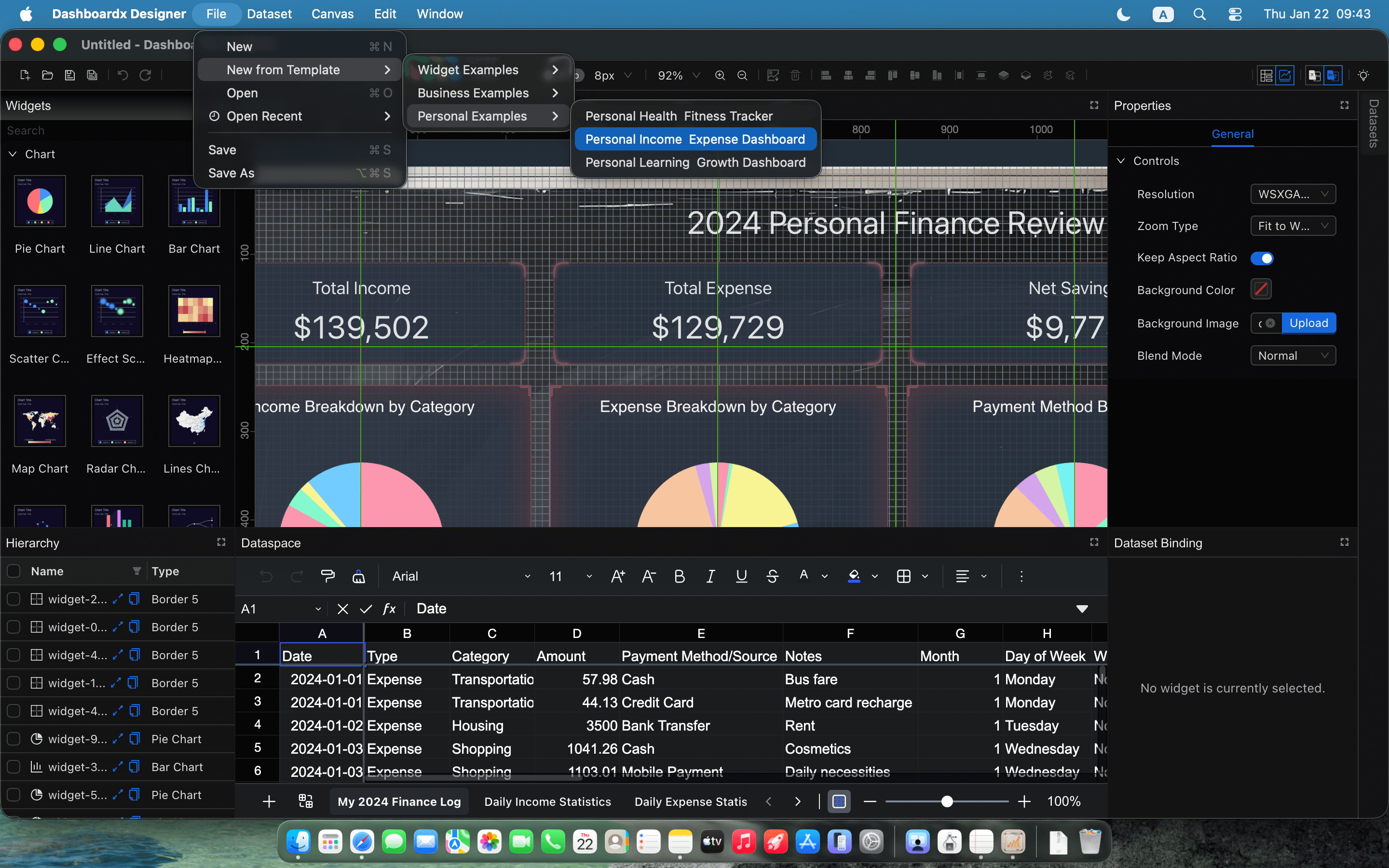Check the widget-3... Bar Chart row checkbox

13,767
